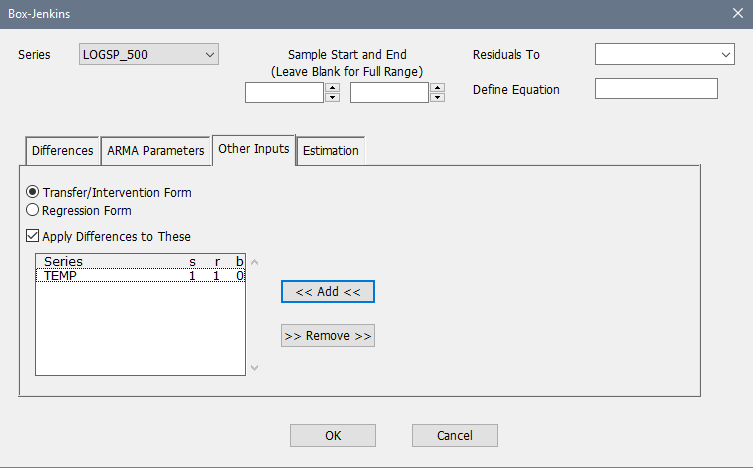Screen dimensions: 753x468
Task: Click the Define Equation input field
Action: 656,89
